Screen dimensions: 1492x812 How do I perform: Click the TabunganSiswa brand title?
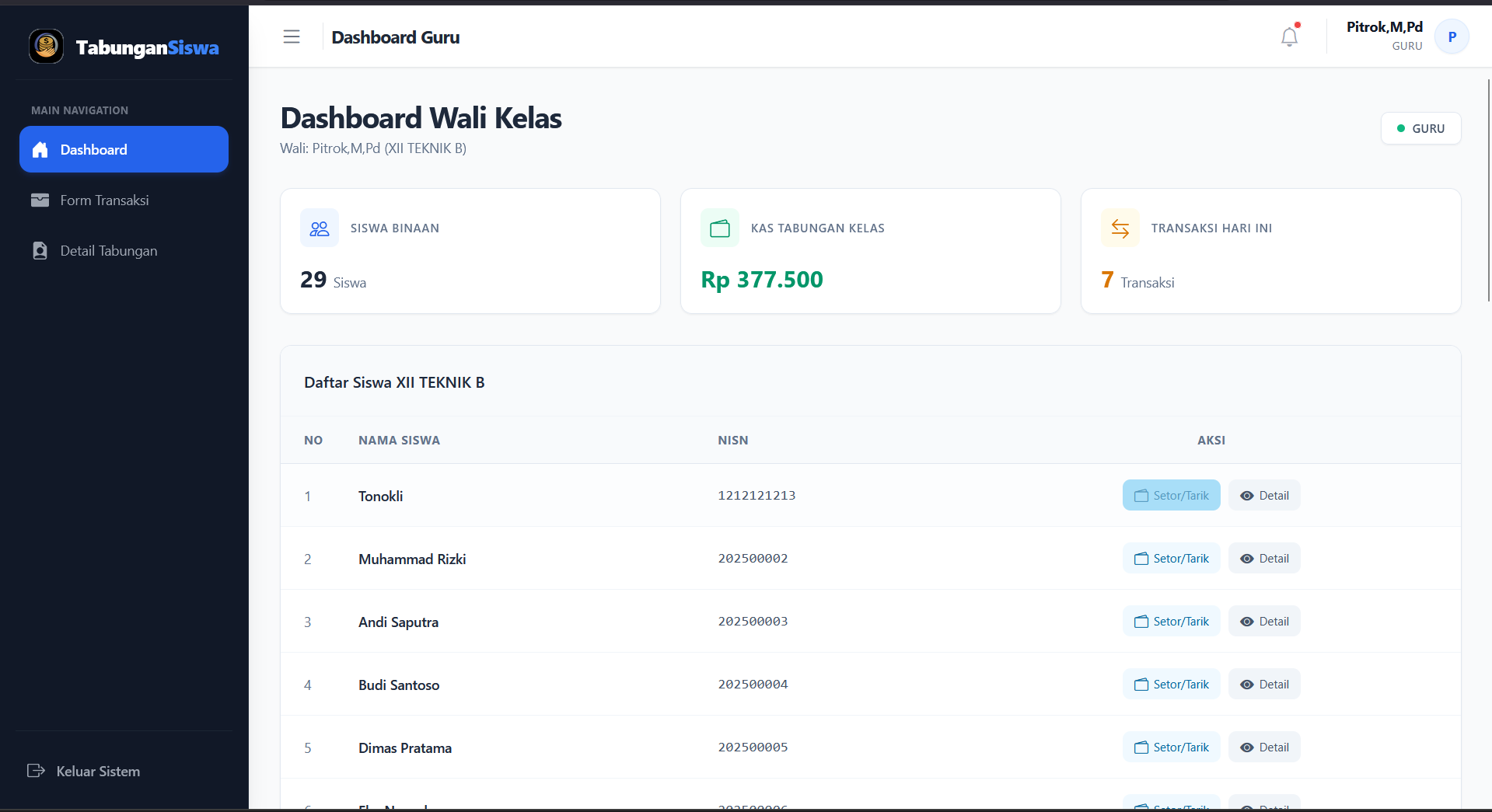(147, 47)
